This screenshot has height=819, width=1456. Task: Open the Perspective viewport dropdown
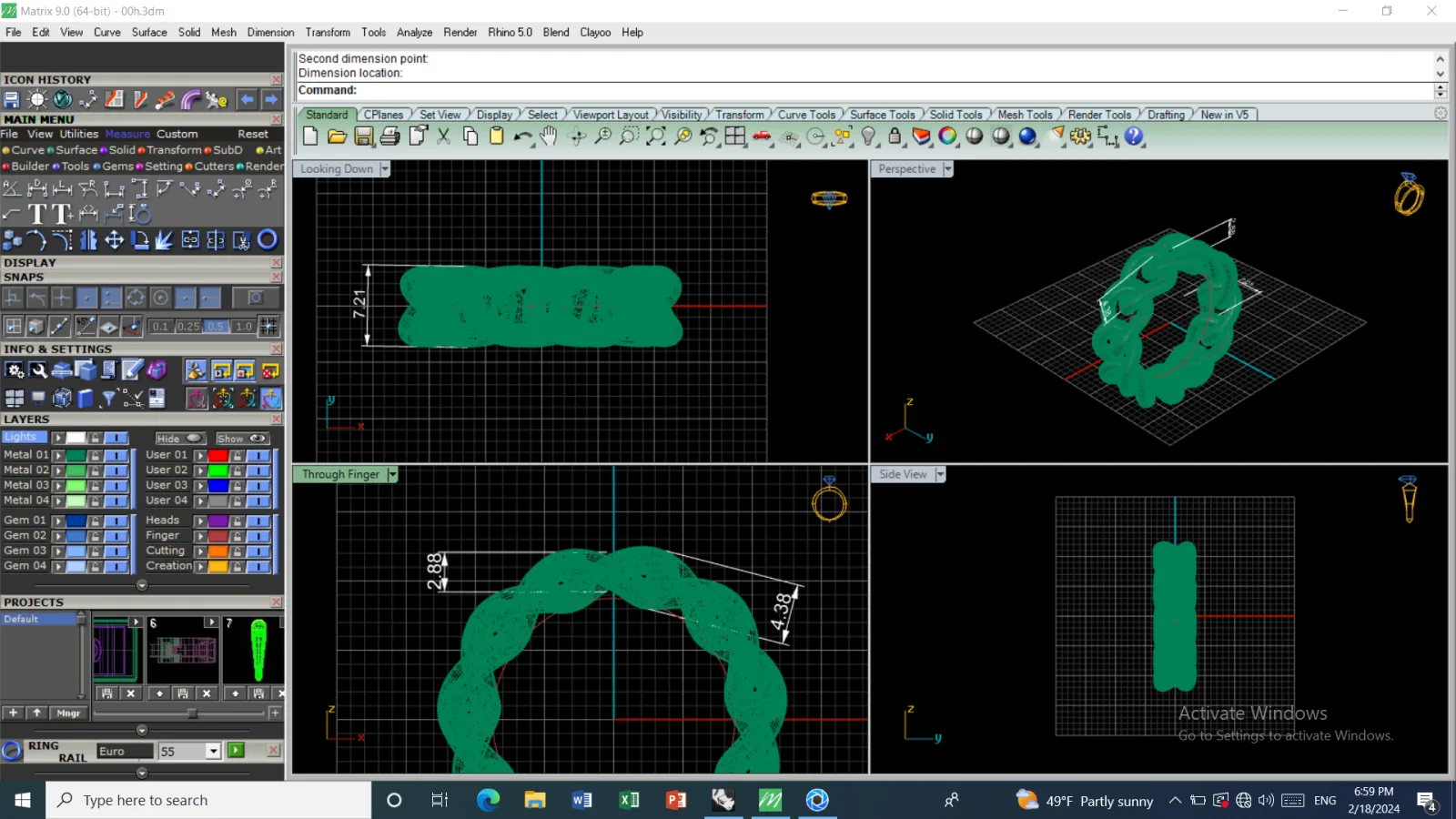[947, 169]
